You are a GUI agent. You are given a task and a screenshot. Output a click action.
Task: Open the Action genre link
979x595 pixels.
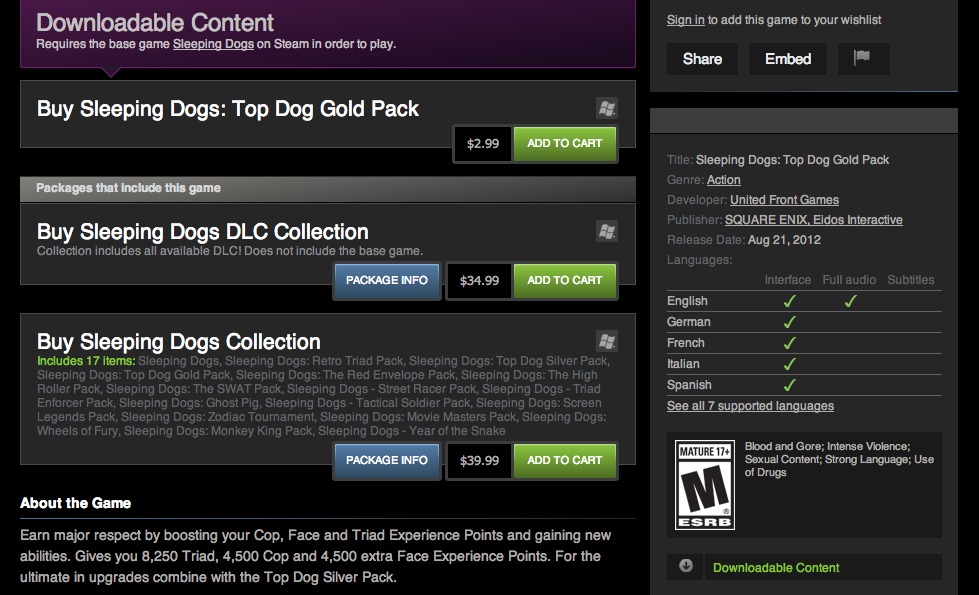click(724, 180)
